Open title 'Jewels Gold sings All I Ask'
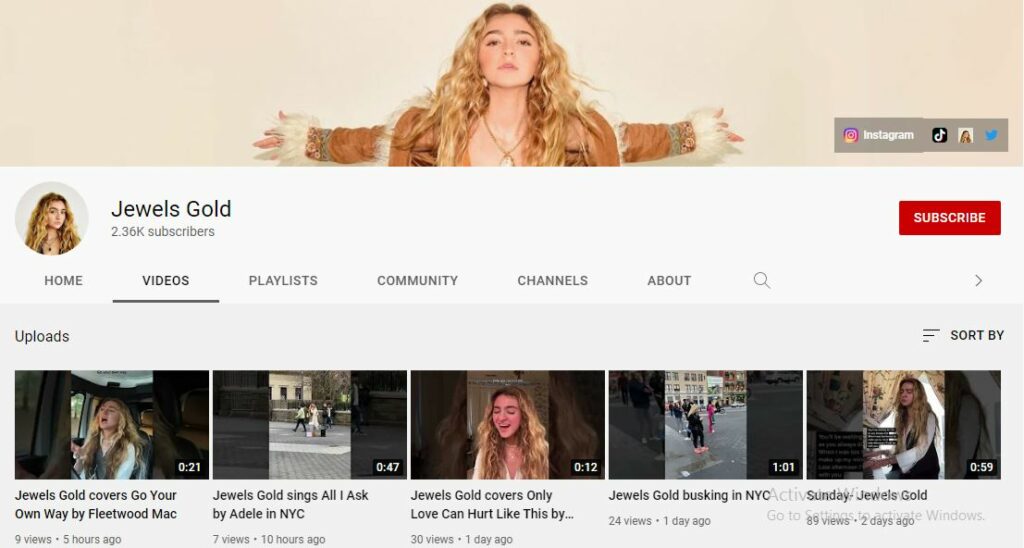Screen dimensions: 1024x548 (291, 504)
